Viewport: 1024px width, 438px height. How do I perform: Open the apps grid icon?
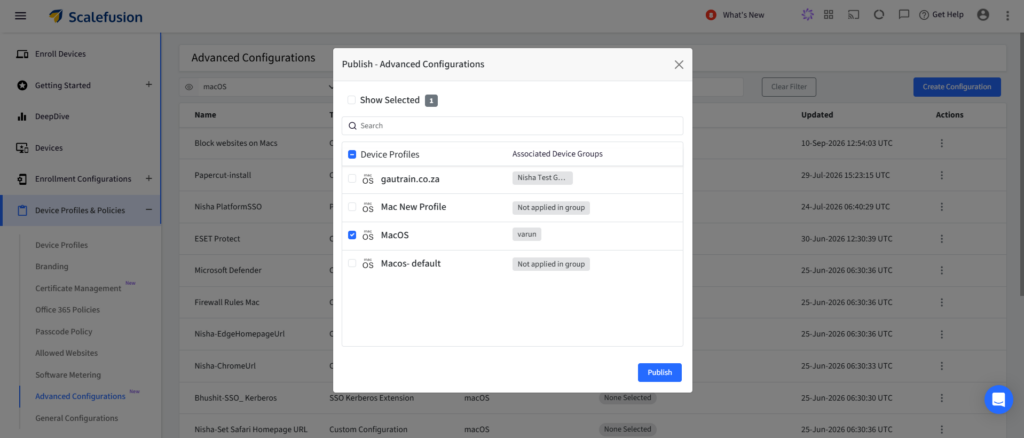click(x=829, y=15)
